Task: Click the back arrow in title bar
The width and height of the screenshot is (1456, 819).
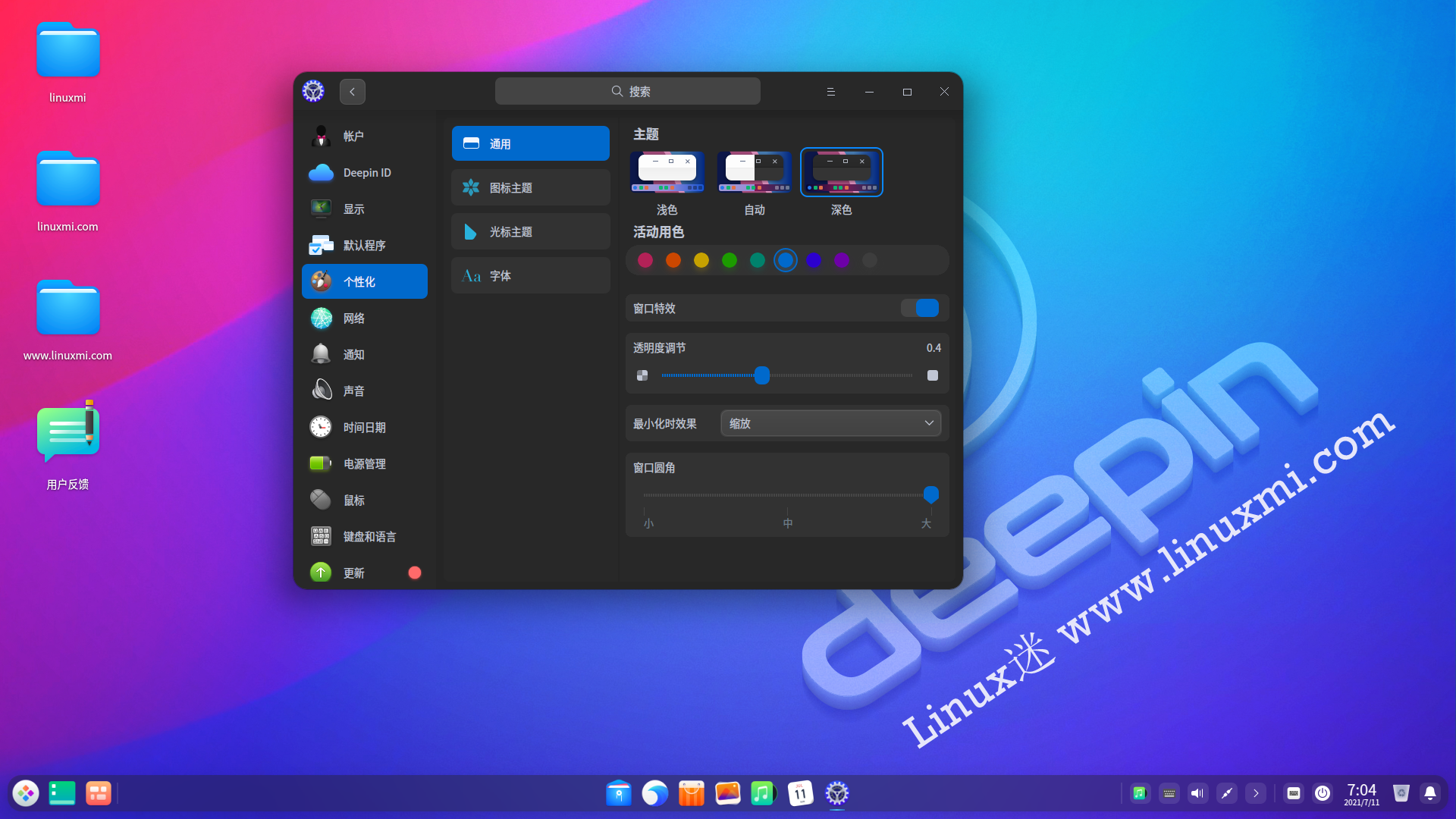Action: [x=352, y=92]
